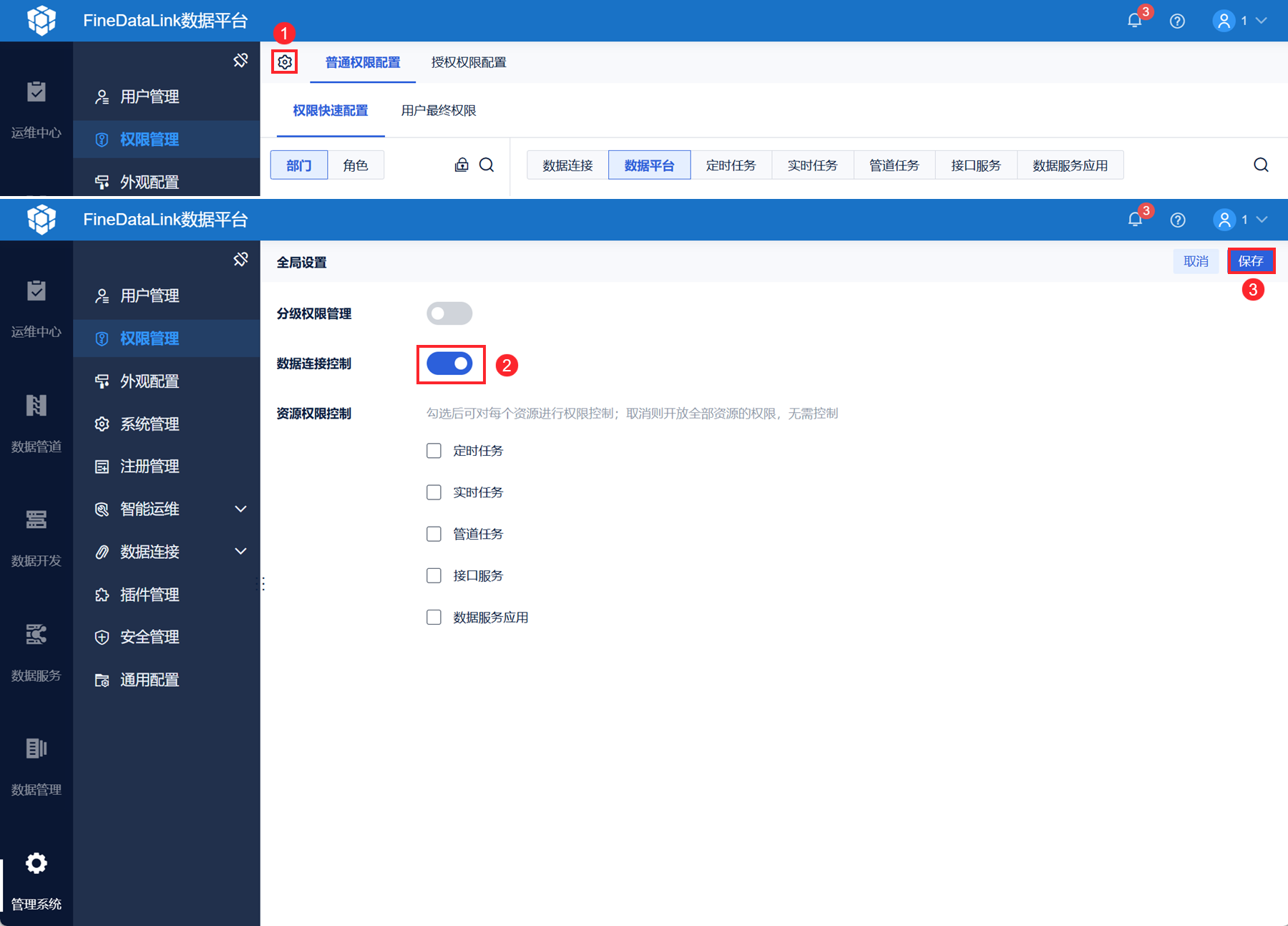
Task: Expand the 数据连接 submenu chevron
Action: (241, 551)
